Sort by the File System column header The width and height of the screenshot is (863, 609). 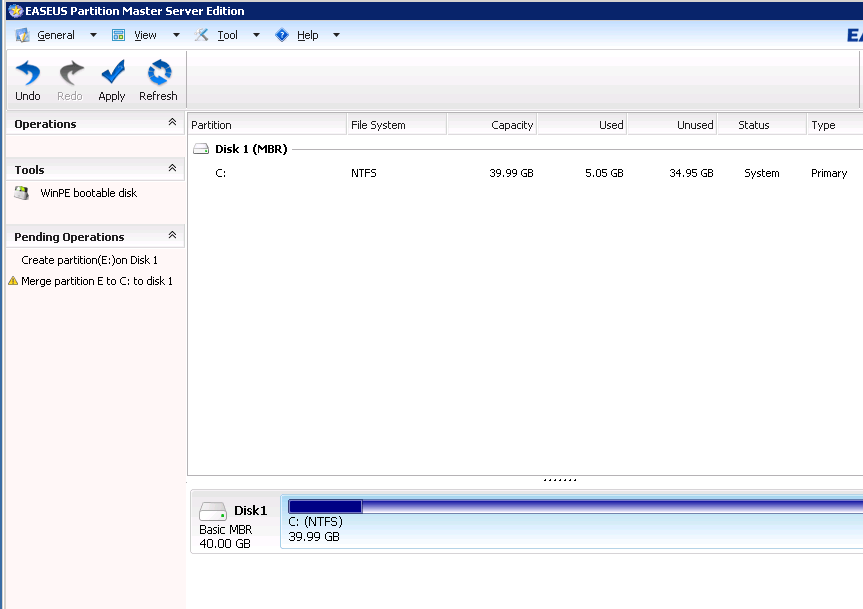click(x=396, y=125)
